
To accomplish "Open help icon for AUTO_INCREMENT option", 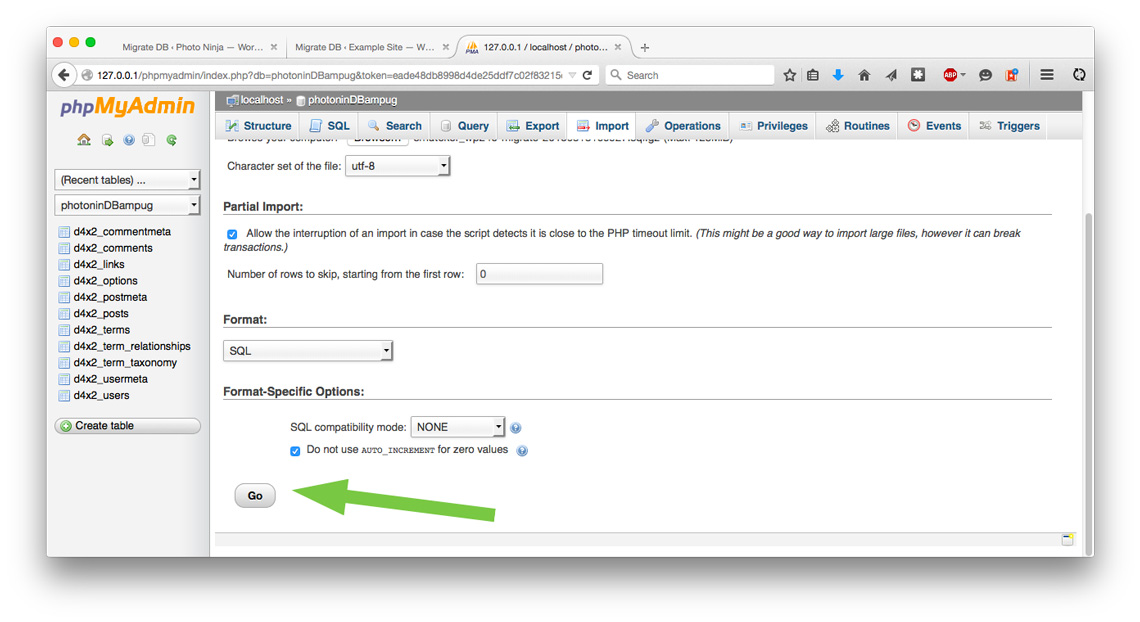I will pos(522,451).
